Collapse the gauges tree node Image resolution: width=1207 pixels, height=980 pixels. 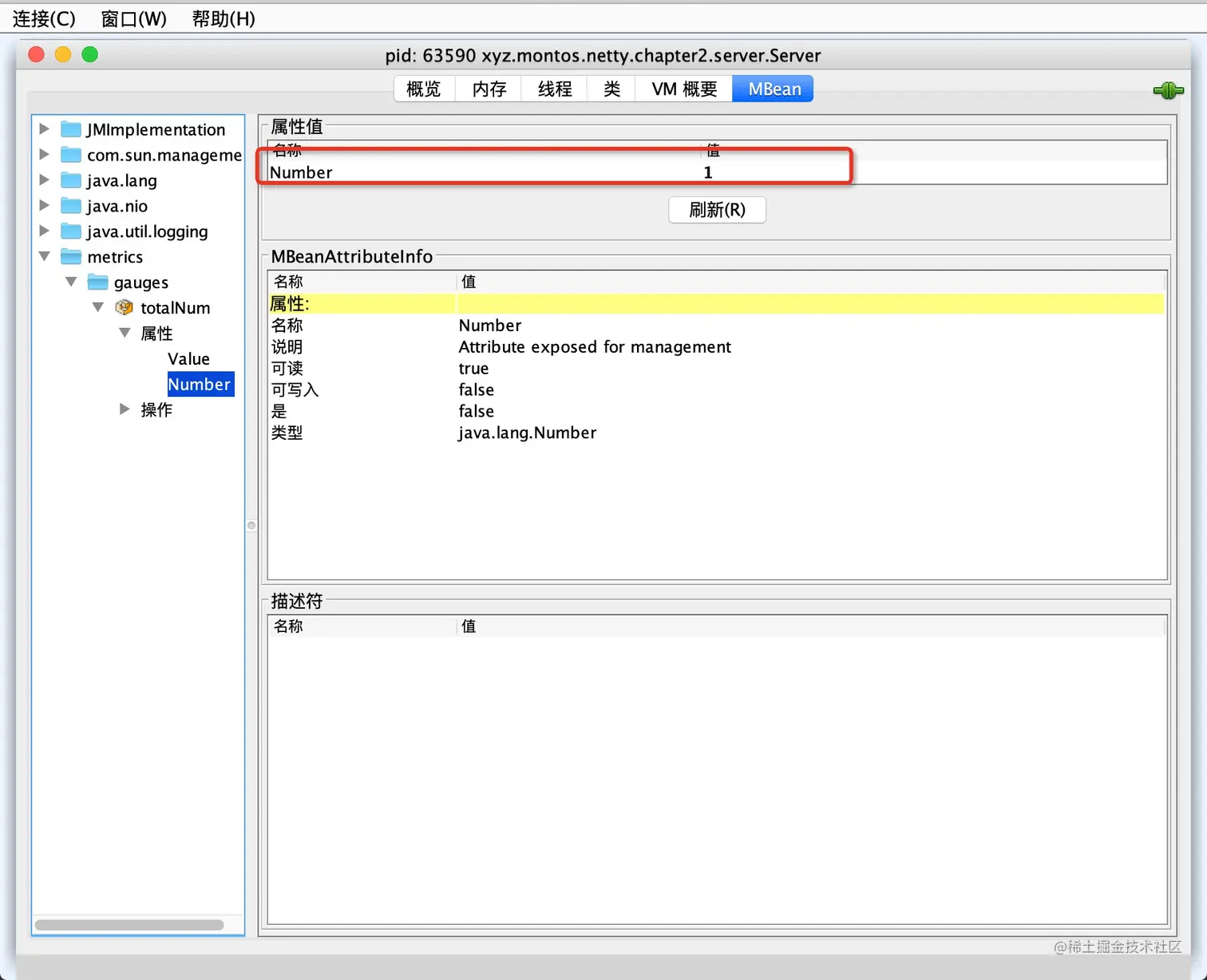(x=71, y=282)
